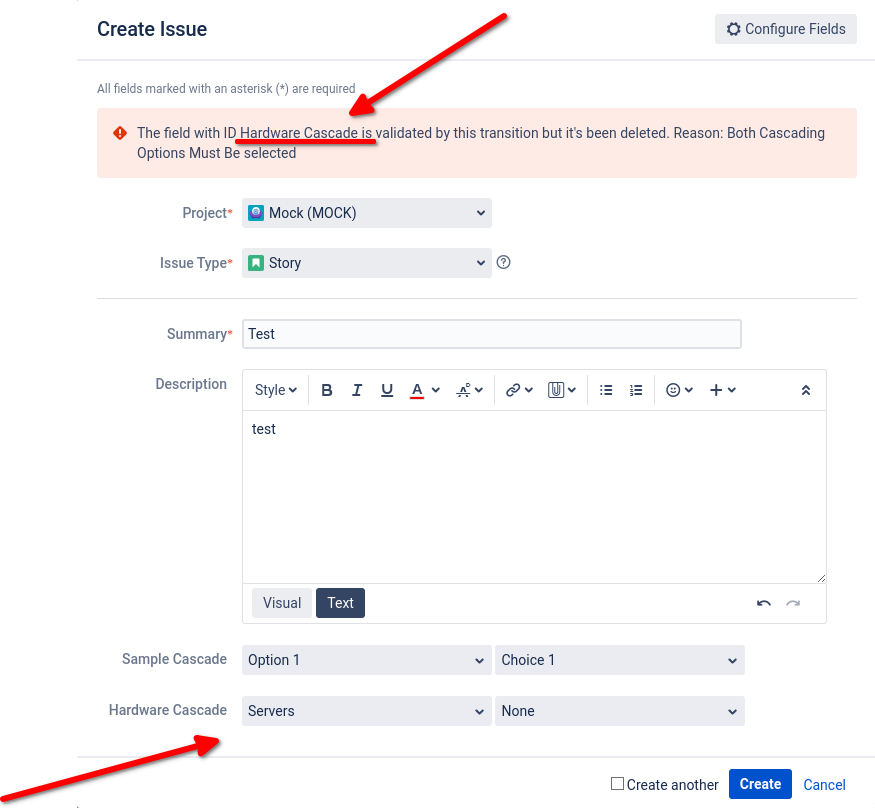The image size is (875, 808).
Task: Apply italic formatting to description text
Action: 357,389
